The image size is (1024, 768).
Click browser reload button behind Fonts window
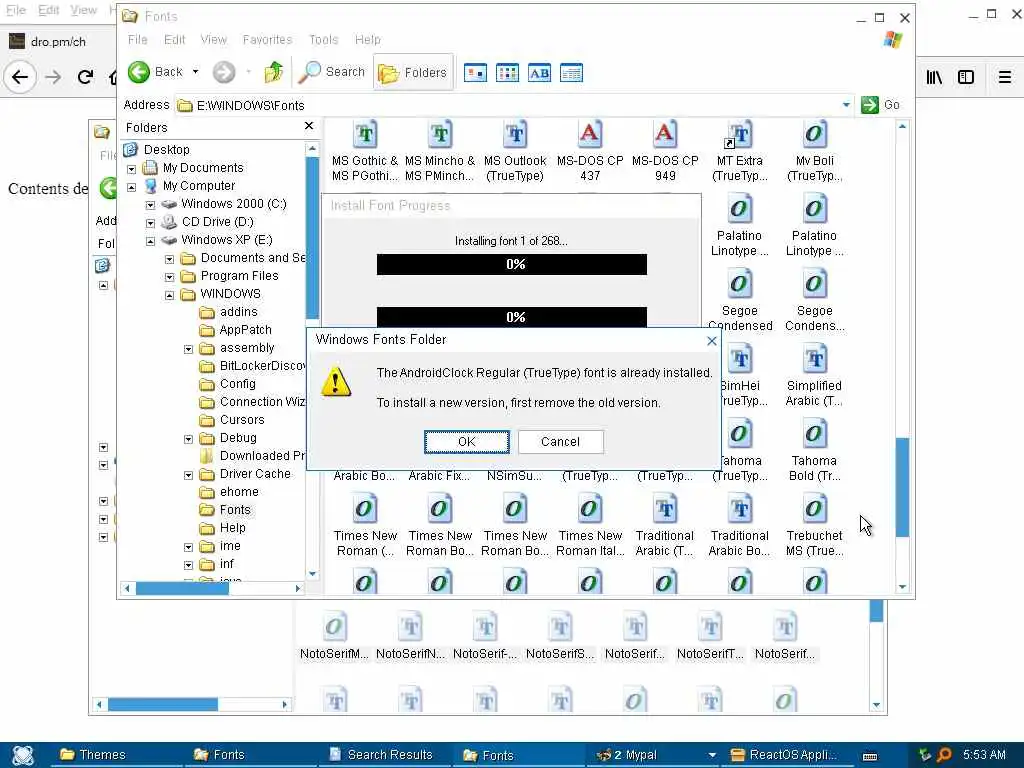[86, 77]
